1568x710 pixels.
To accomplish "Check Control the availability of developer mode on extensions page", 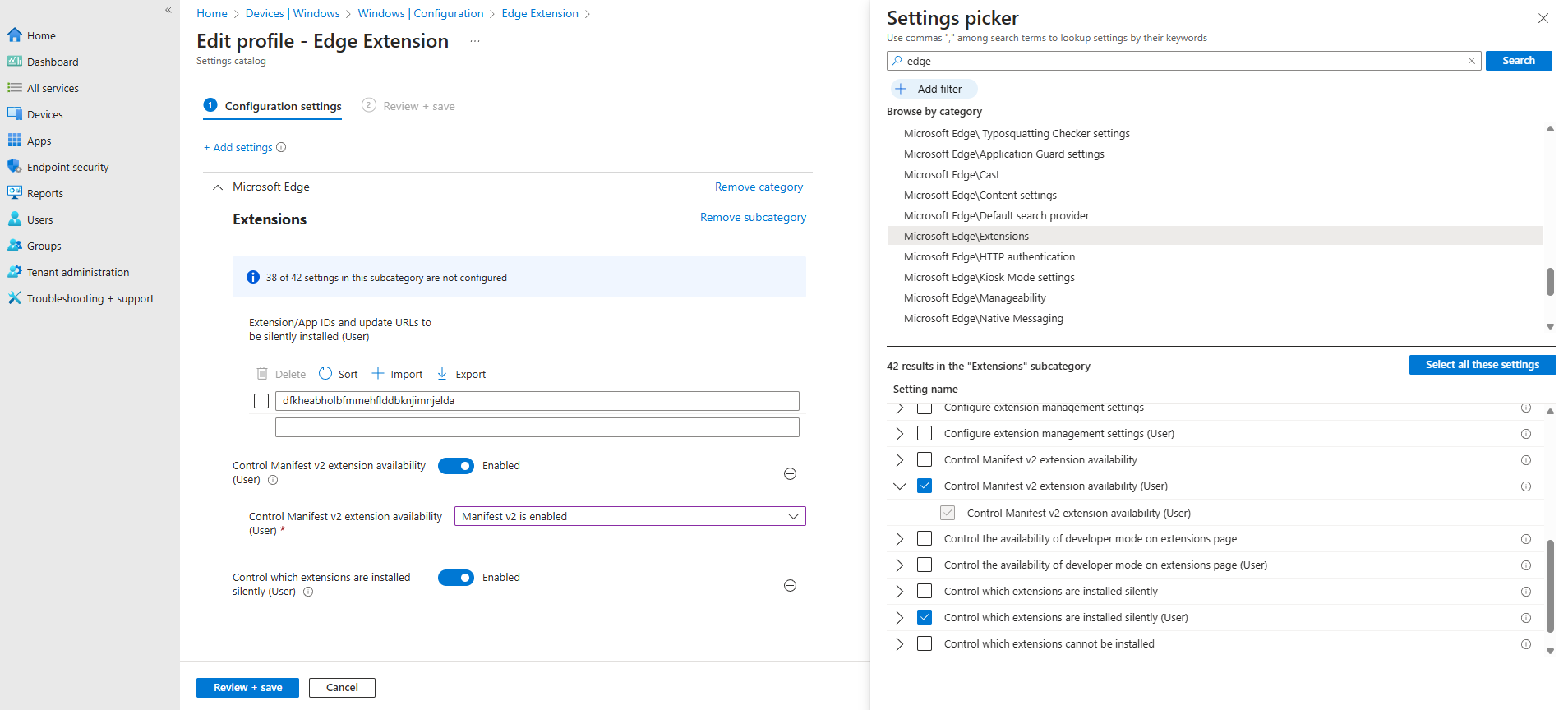I will click(925, 538).
